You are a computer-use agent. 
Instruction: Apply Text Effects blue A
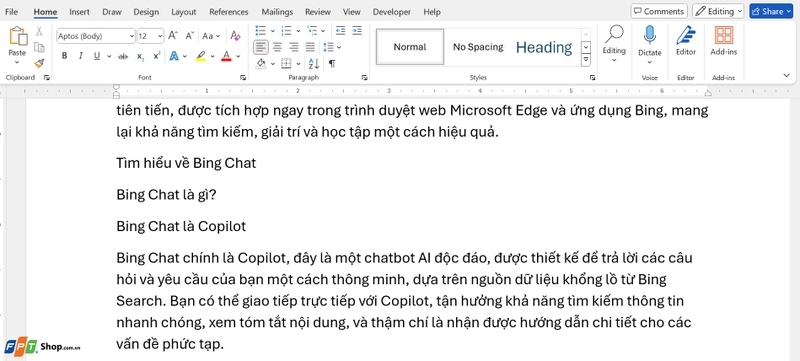click(173, 56)
